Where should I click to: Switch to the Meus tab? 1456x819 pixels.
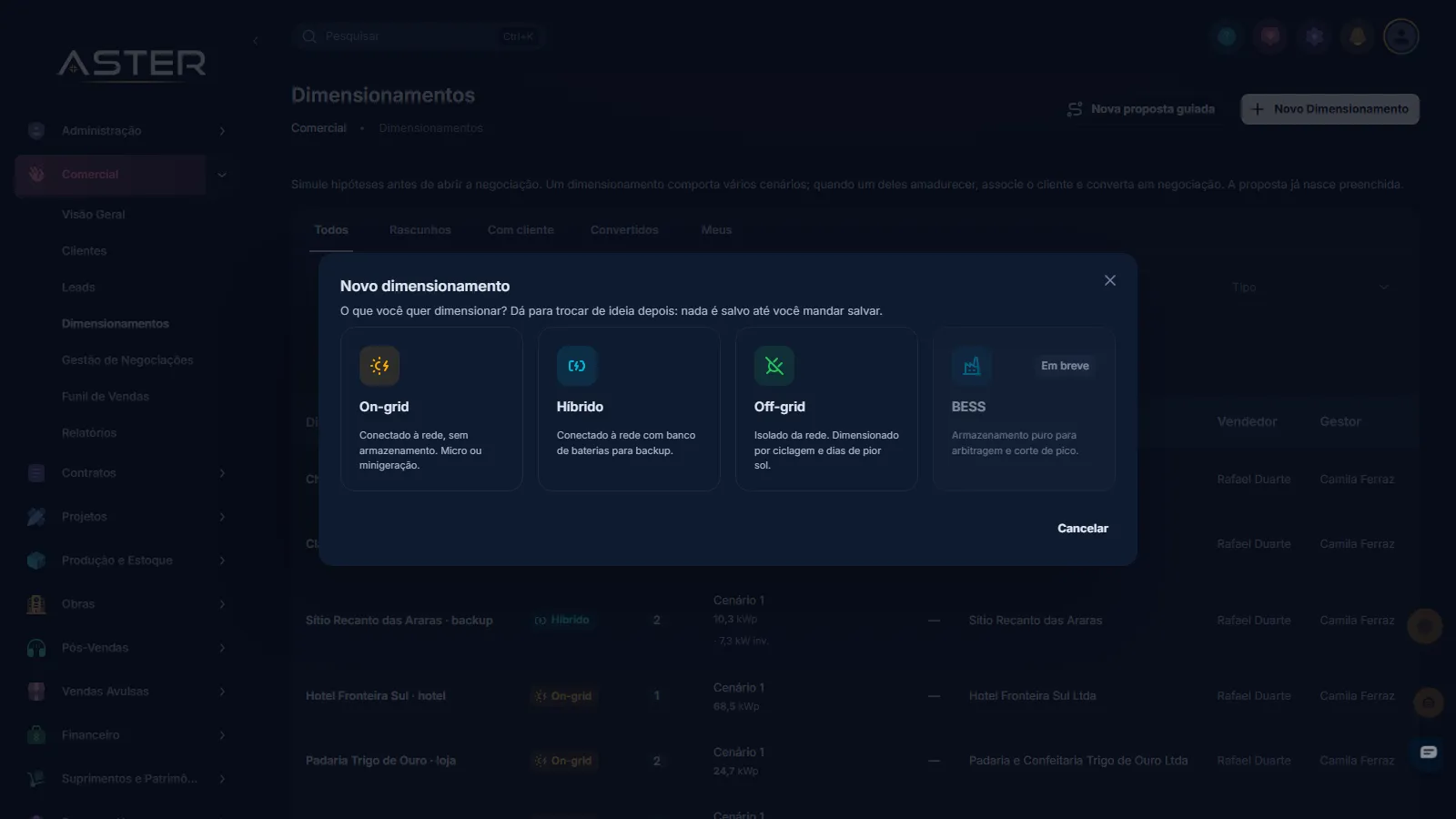(x=716, y=230)
